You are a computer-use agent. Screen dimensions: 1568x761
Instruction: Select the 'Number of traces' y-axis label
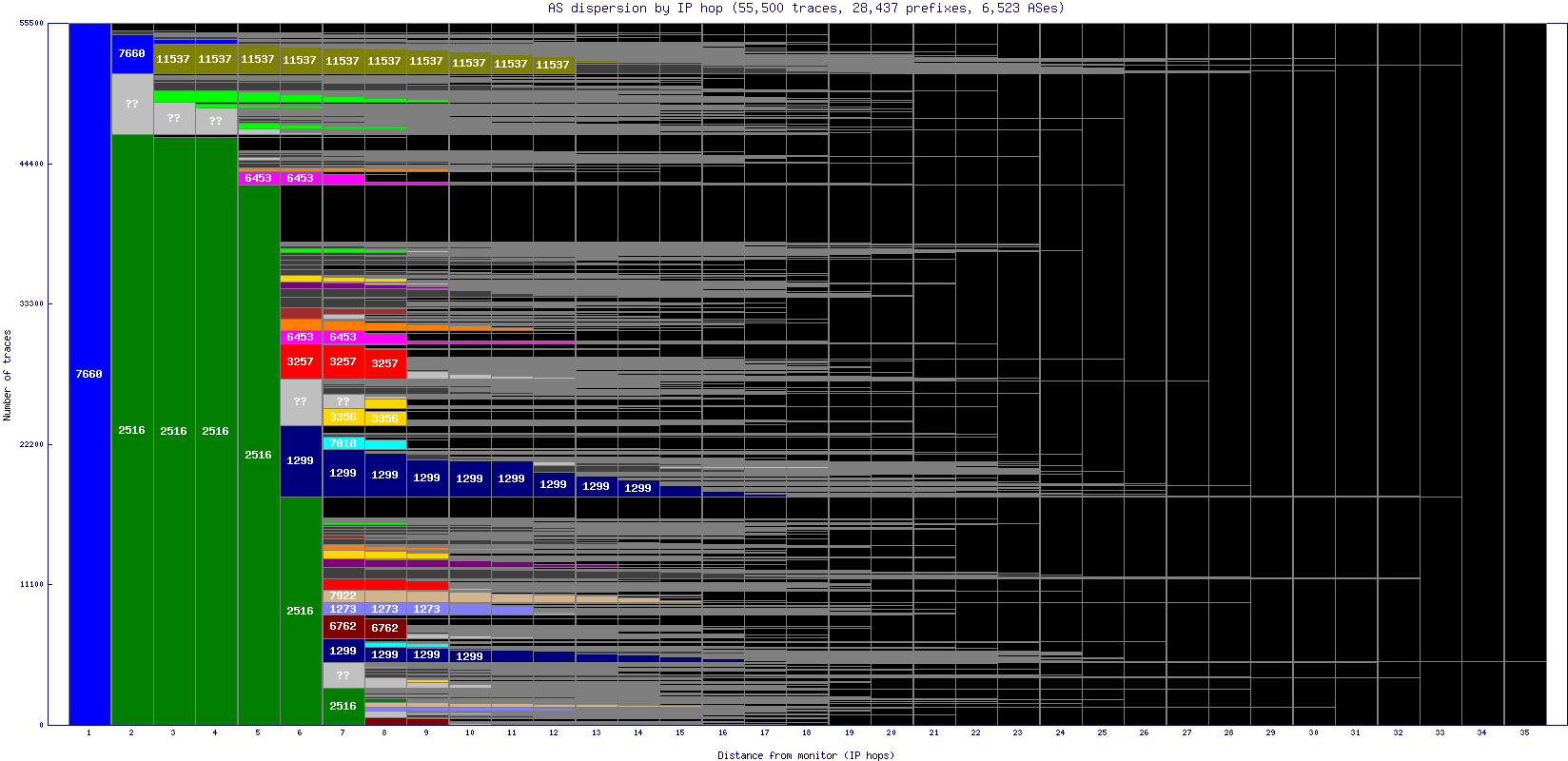click(8, 375)
